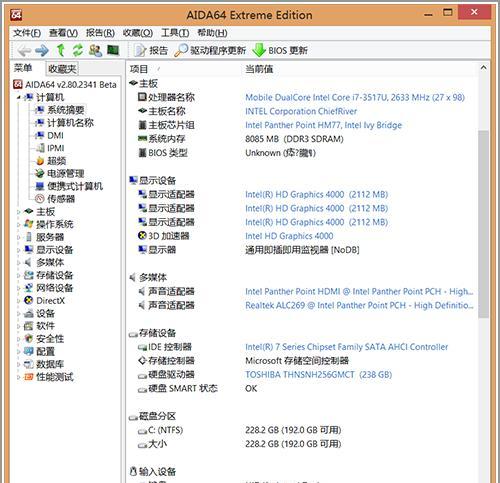Expand the 操作系统 tree node
Image resolution: width=500 pixels, height=483 pixels.
[19, 224]
